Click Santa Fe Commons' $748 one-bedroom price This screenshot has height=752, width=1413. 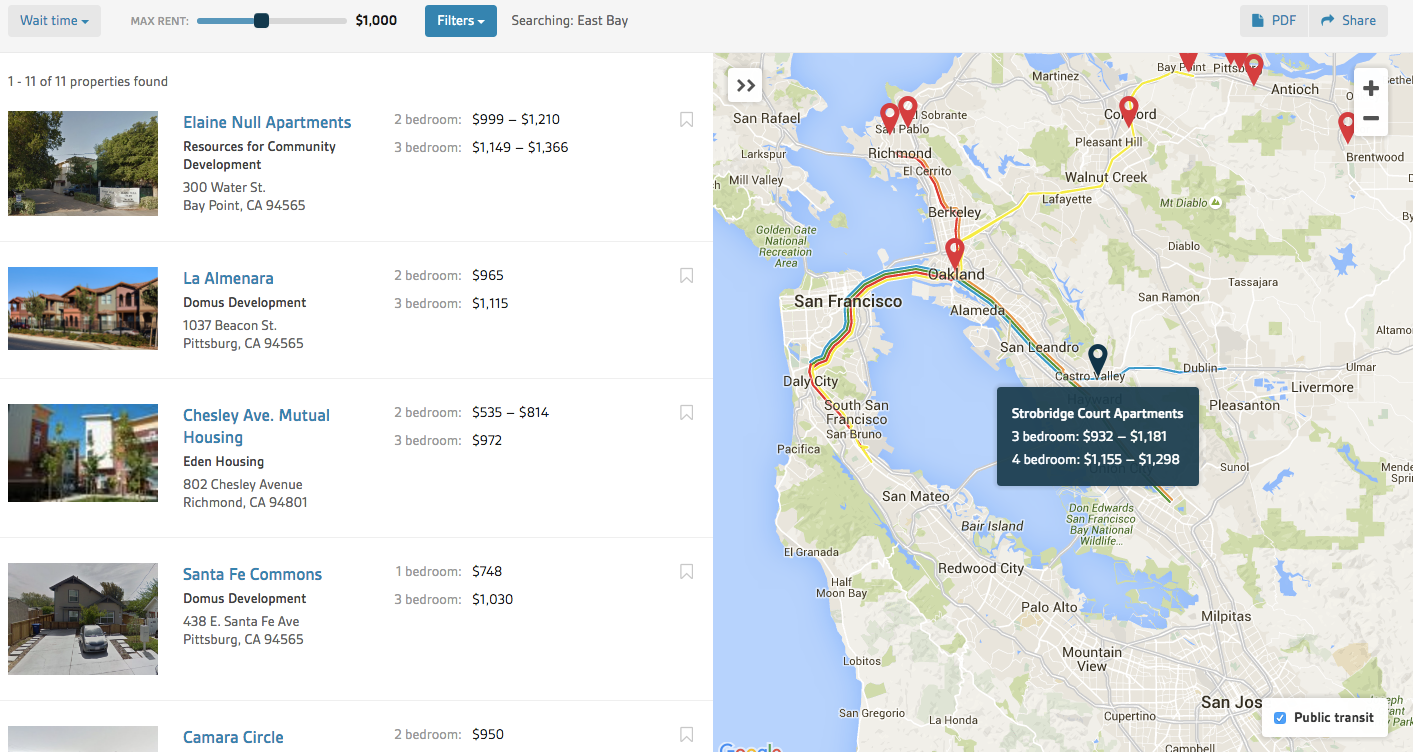point(487,572)
